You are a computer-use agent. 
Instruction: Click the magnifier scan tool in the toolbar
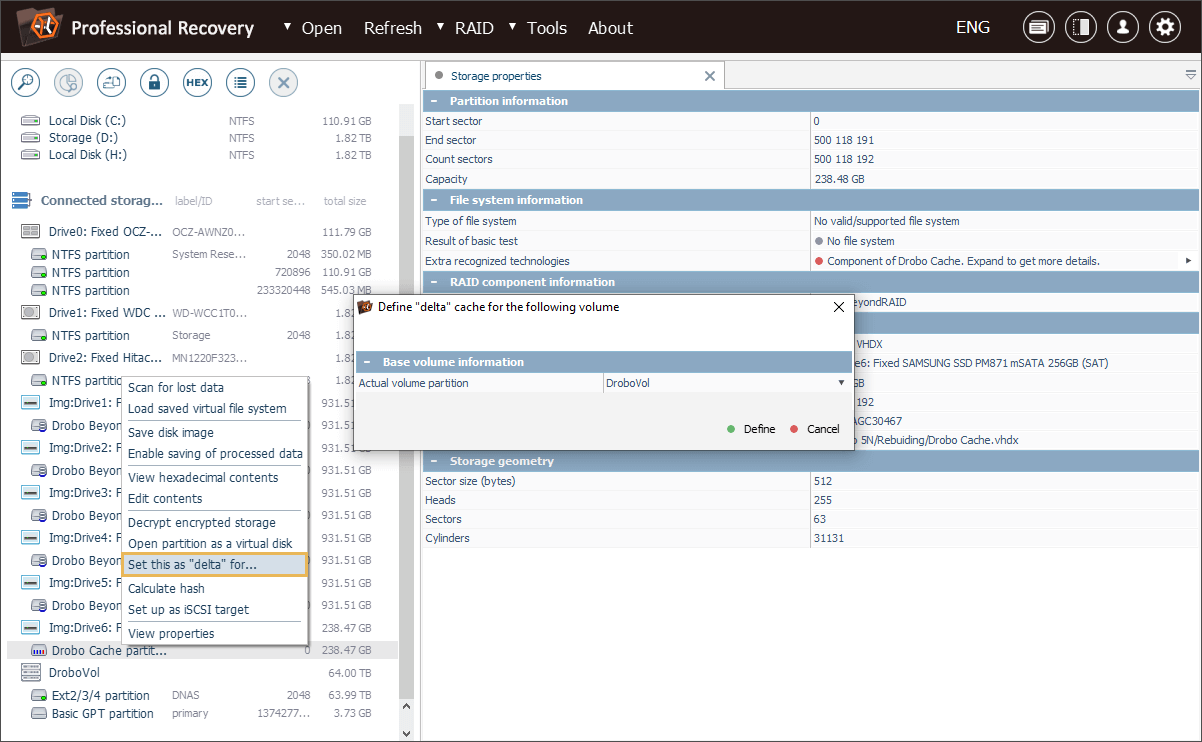[24, 83]
